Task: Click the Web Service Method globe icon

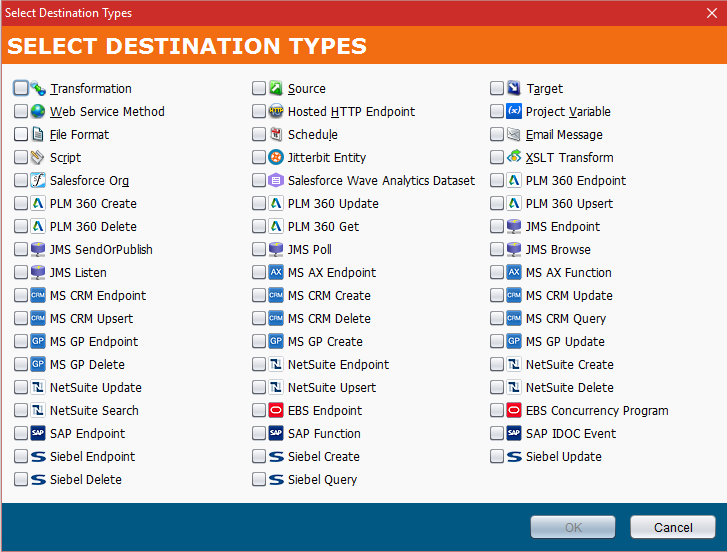Action: click(x=38, y=112)
